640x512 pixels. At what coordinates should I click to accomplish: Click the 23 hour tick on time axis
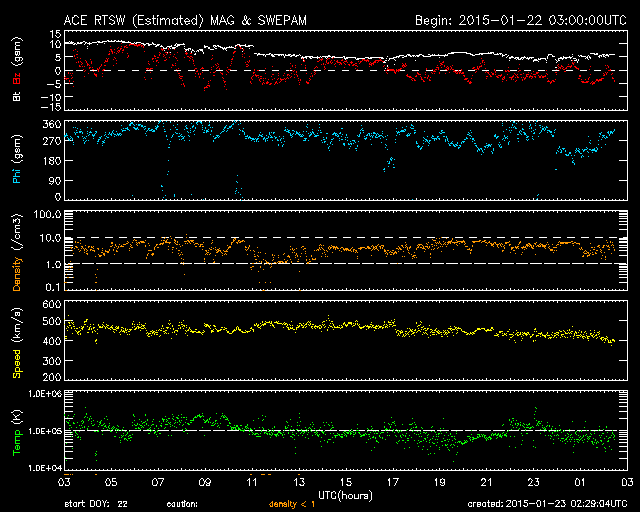(x=533, y=482)
